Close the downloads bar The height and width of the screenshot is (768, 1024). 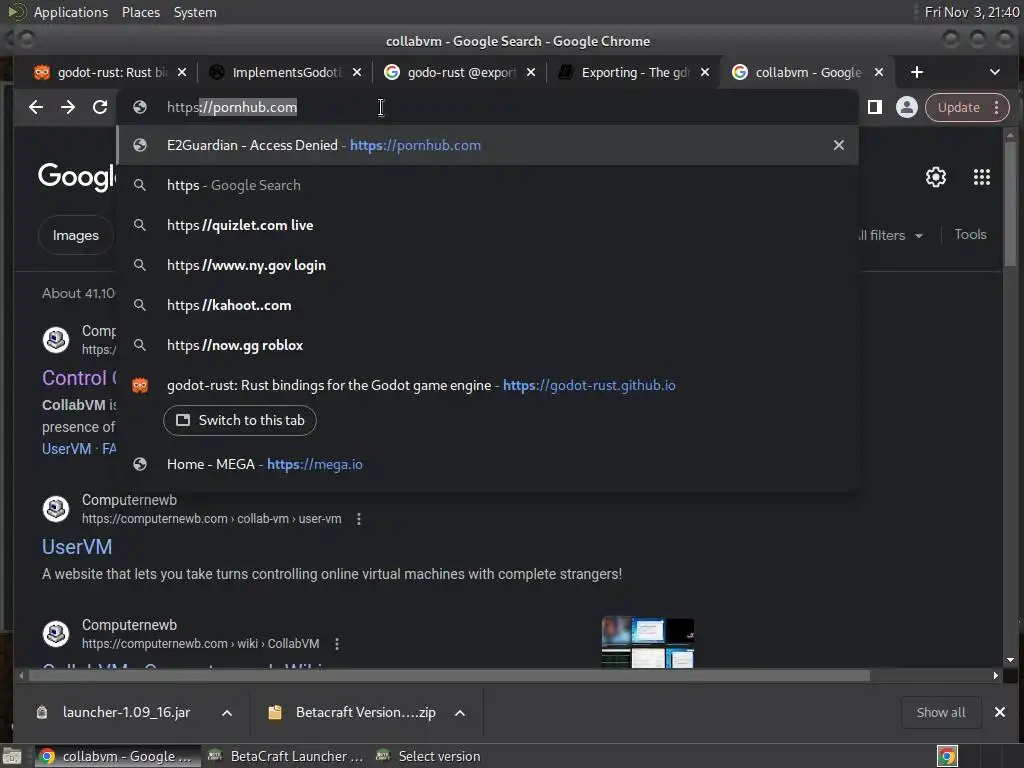(1000, 712)
